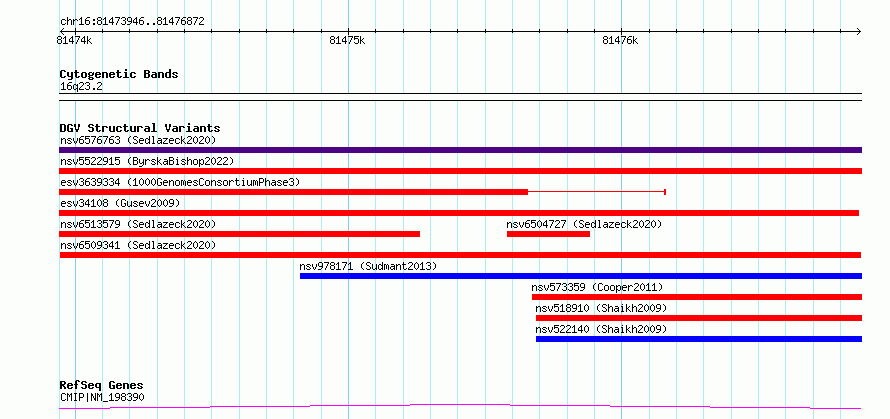The image size is (890, 419).
Task: Click the nsv6513579 red variant bar
Action: (x=240, y=234)
